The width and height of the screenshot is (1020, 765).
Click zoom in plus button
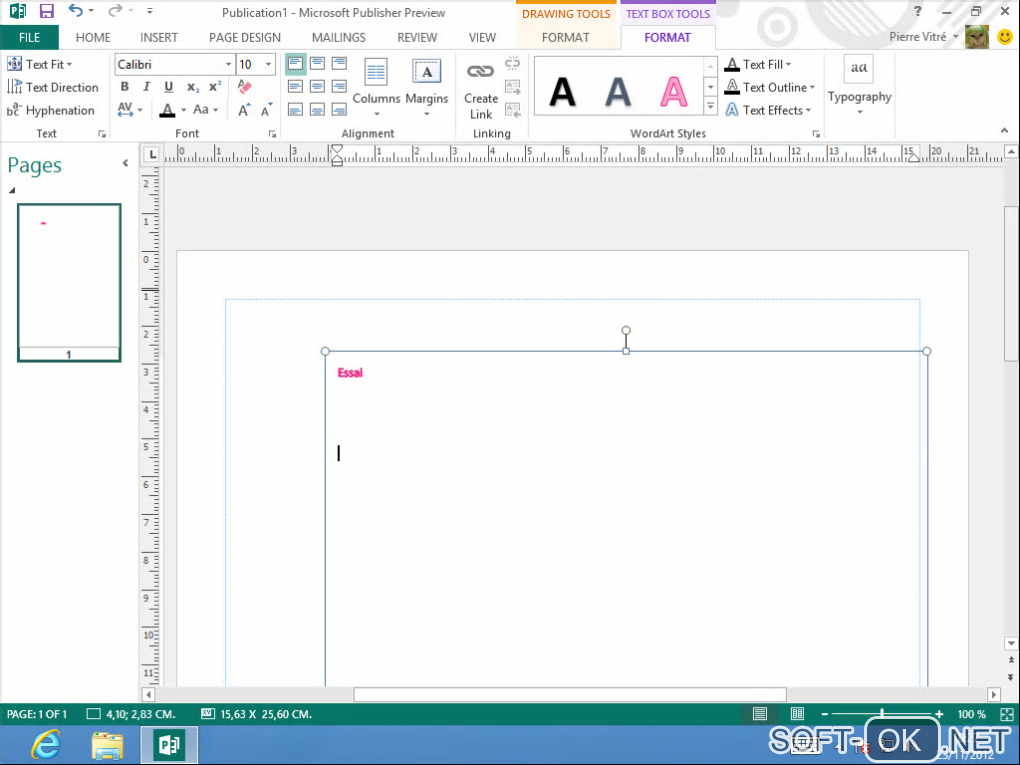coord(939,714)
